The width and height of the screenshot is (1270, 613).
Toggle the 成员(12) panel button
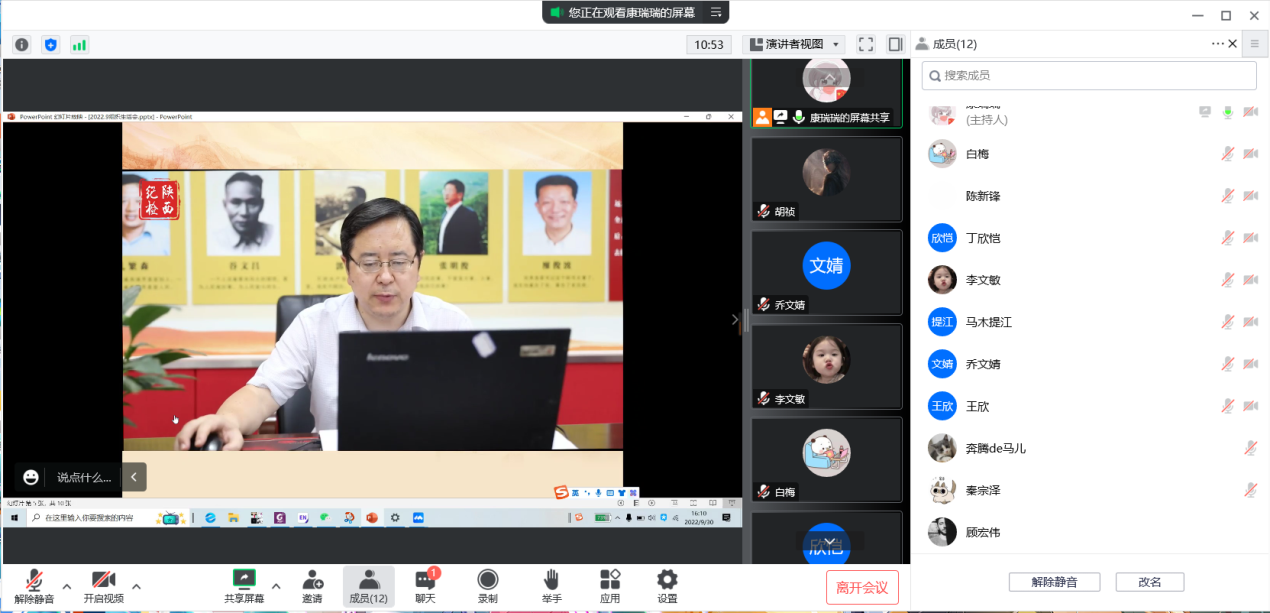pos(368,586)
